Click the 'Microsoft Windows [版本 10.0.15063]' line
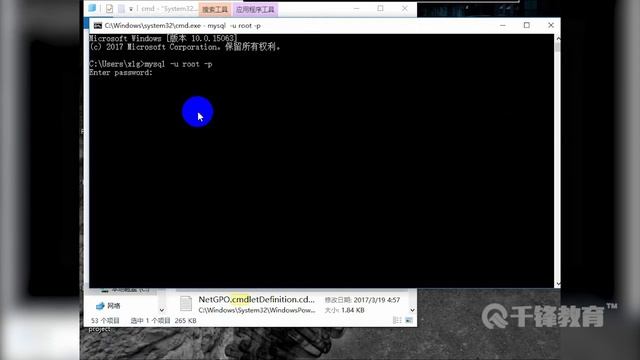Viewport: 640px width, 360px height. (163, 38)
